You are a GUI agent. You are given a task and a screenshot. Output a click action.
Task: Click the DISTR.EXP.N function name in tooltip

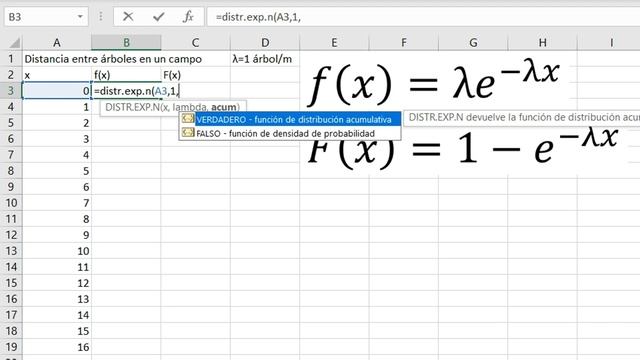132,107
